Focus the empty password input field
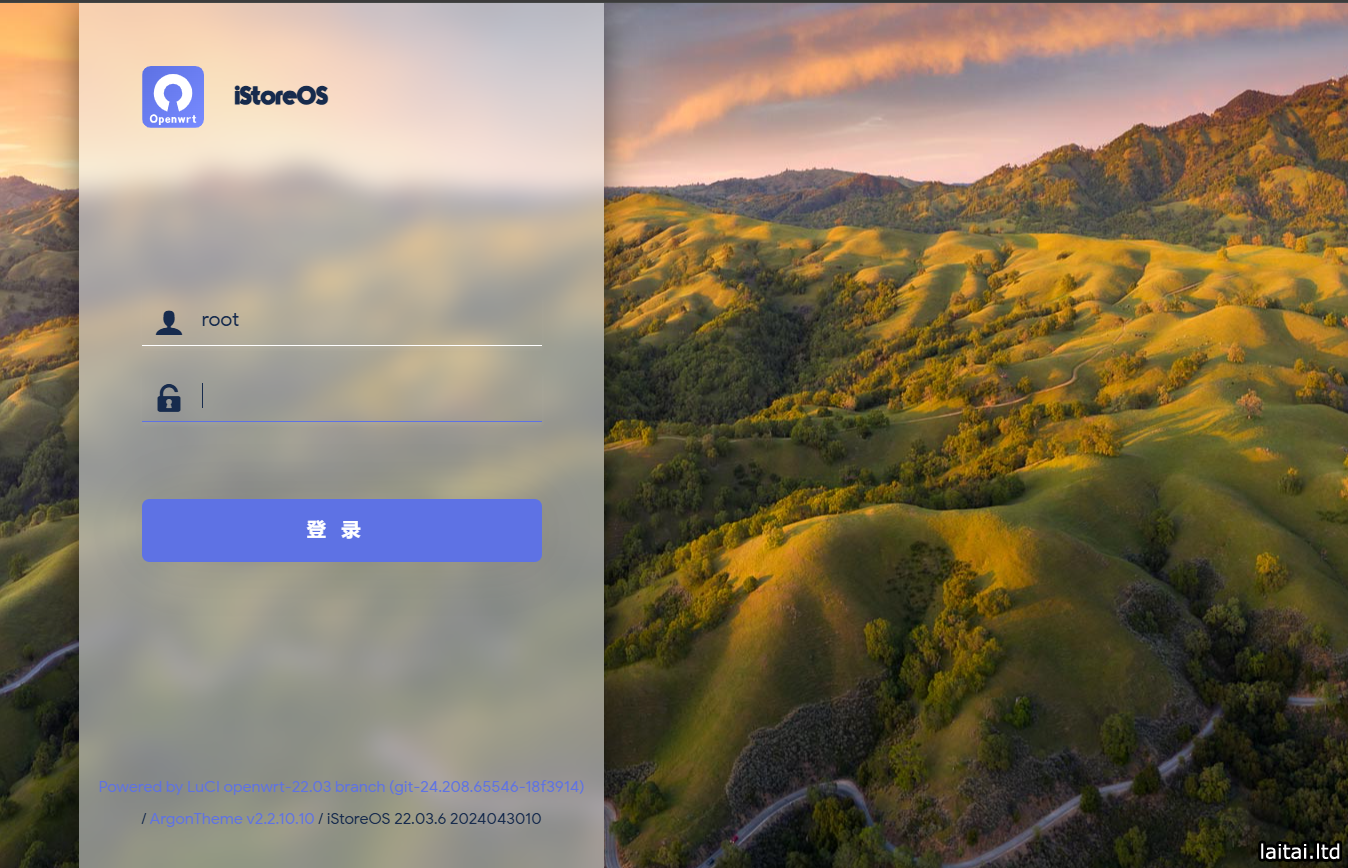1348x868 pixels. click(342, 396)
